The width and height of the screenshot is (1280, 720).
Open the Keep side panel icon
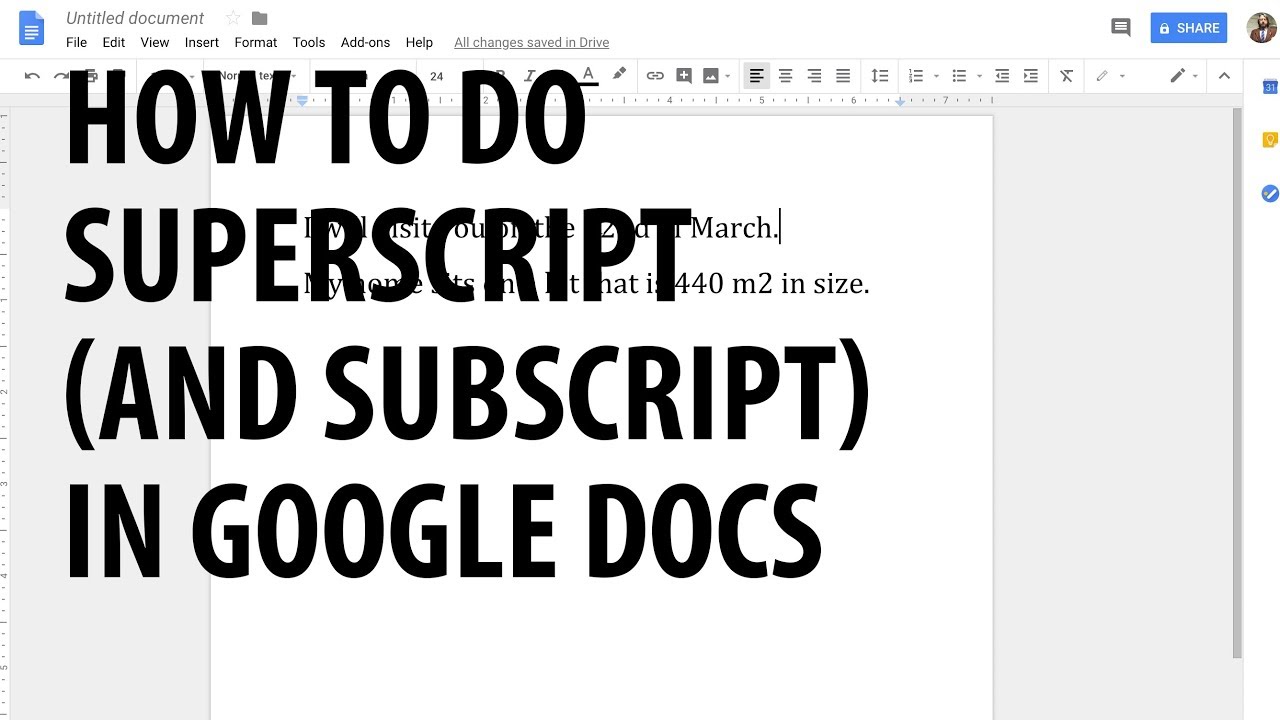point(1270,140)
